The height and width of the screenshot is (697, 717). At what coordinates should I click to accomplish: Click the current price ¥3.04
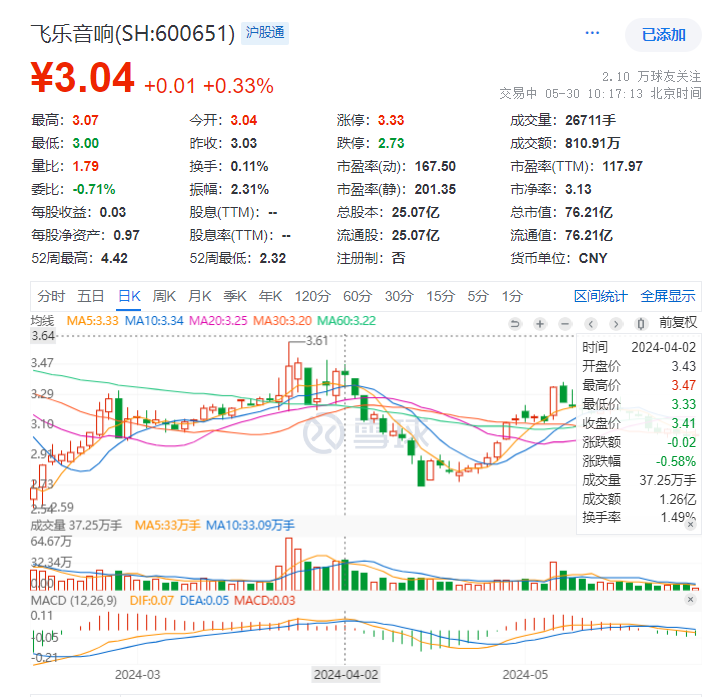82,77
